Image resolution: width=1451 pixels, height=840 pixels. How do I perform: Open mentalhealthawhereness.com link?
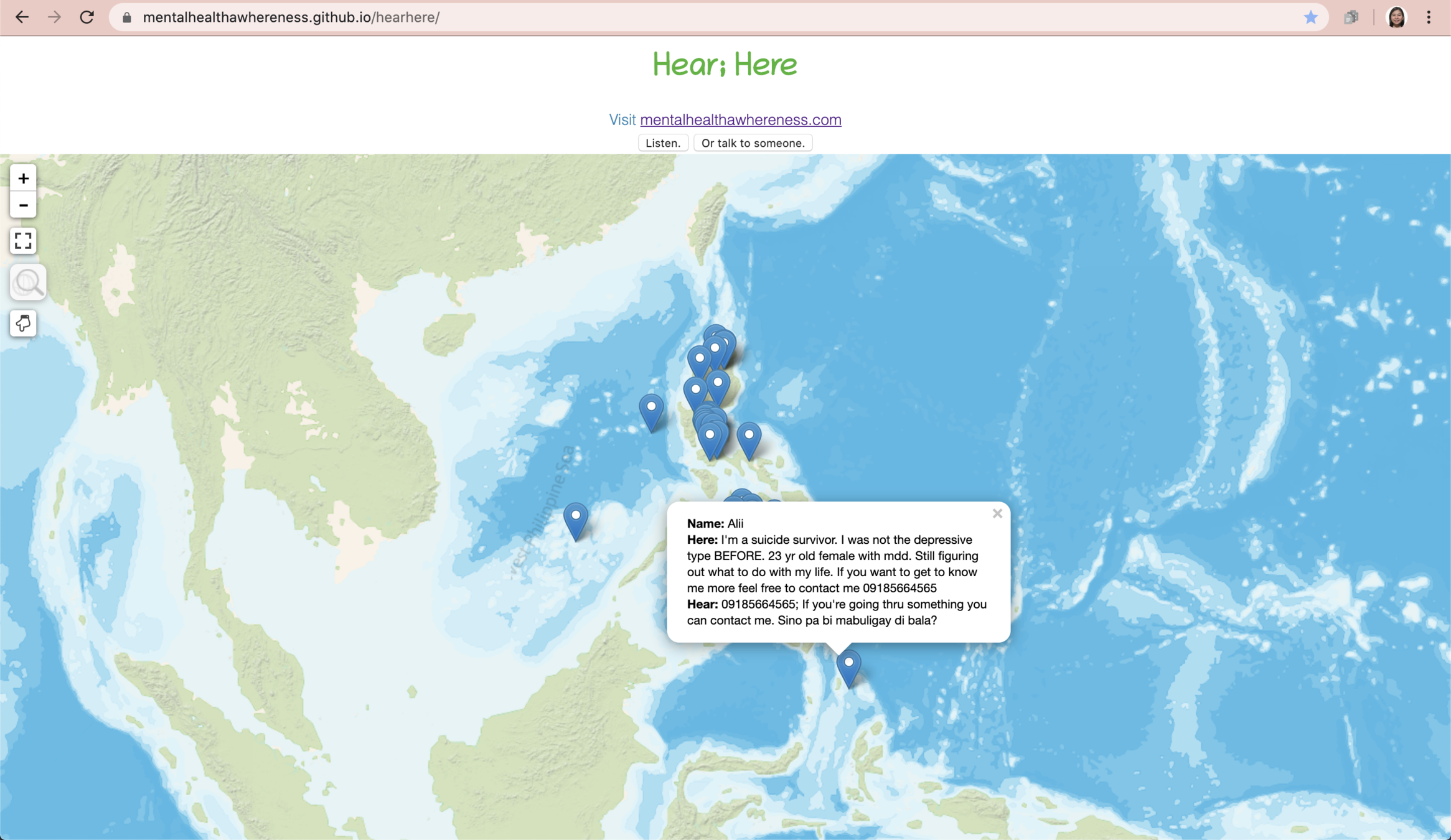click(740, 119)
